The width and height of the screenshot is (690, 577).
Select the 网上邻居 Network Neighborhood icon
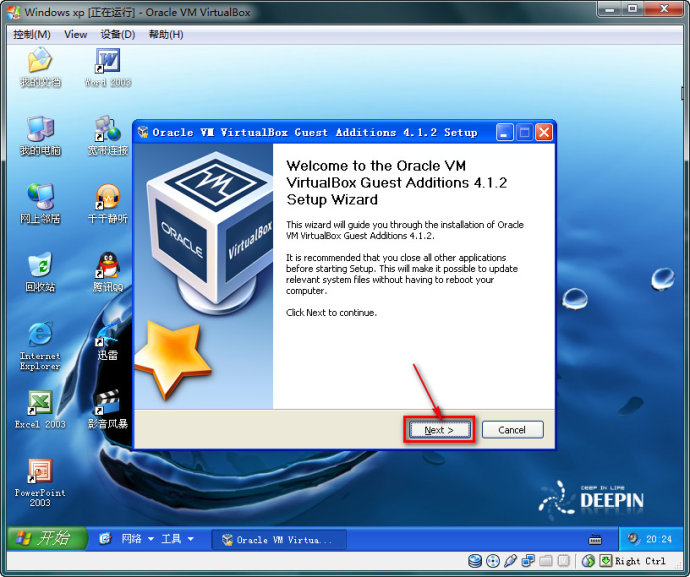pos(40,204)
